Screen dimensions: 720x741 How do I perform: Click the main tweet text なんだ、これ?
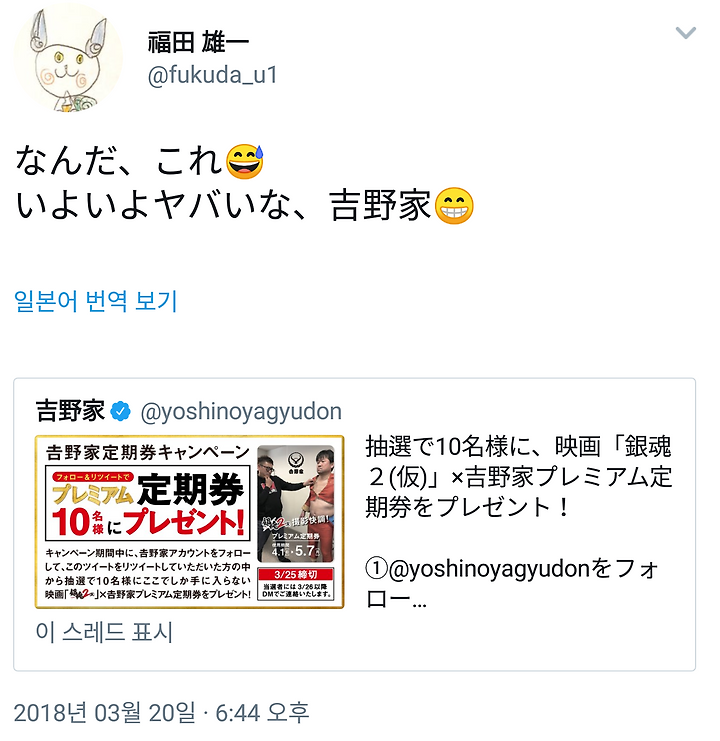120,162
